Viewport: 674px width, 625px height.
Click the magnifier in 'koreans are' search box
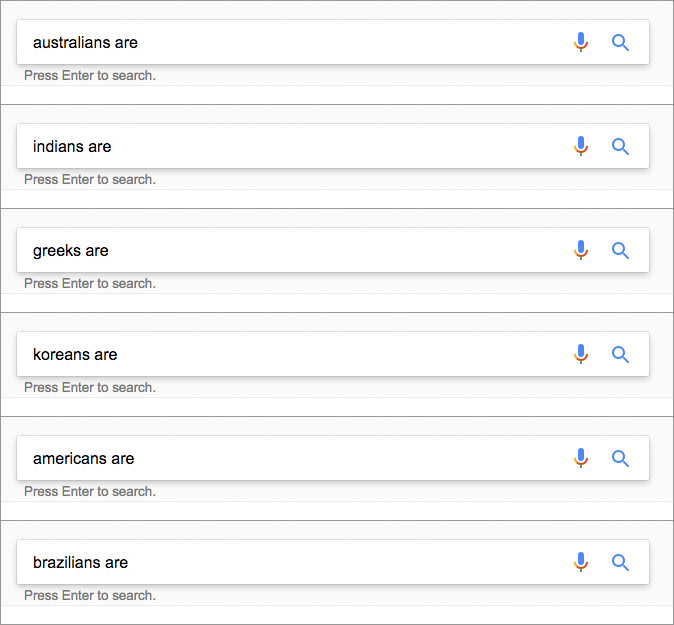620,355
